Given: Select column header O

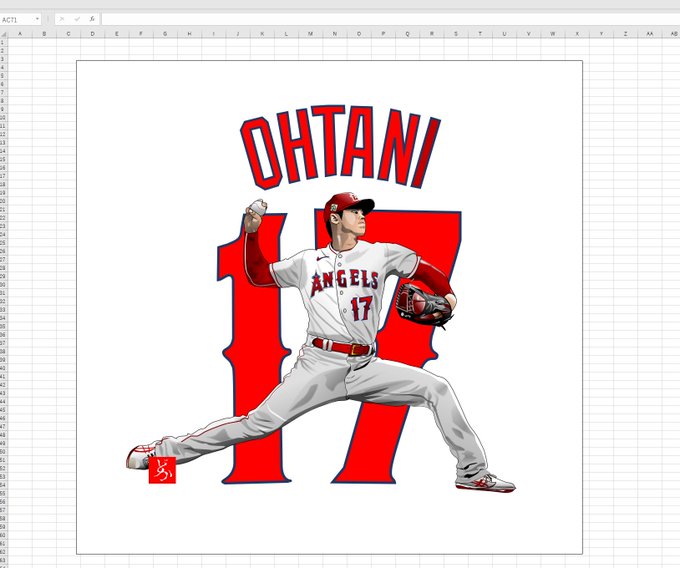Looking at the screenshot, I should [x=359, y=34].
